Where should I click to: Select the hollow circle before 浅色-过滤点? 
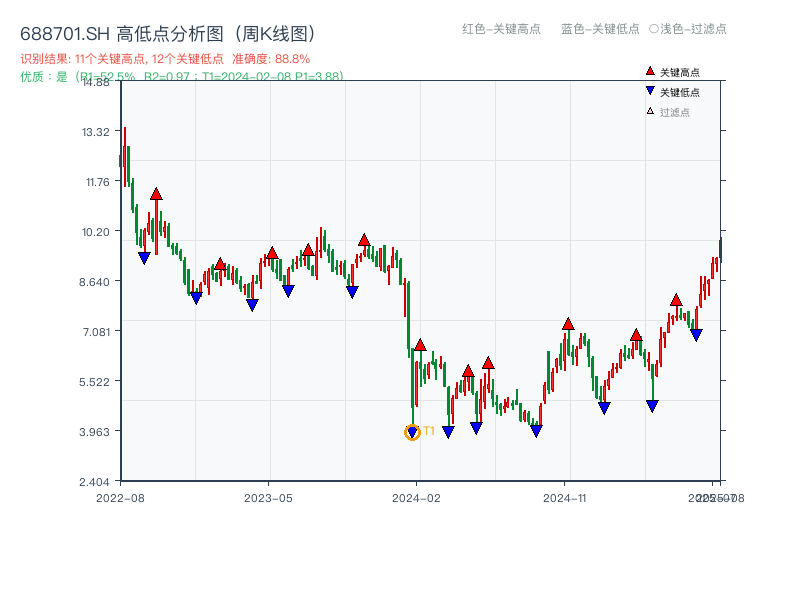coord(653,29)
